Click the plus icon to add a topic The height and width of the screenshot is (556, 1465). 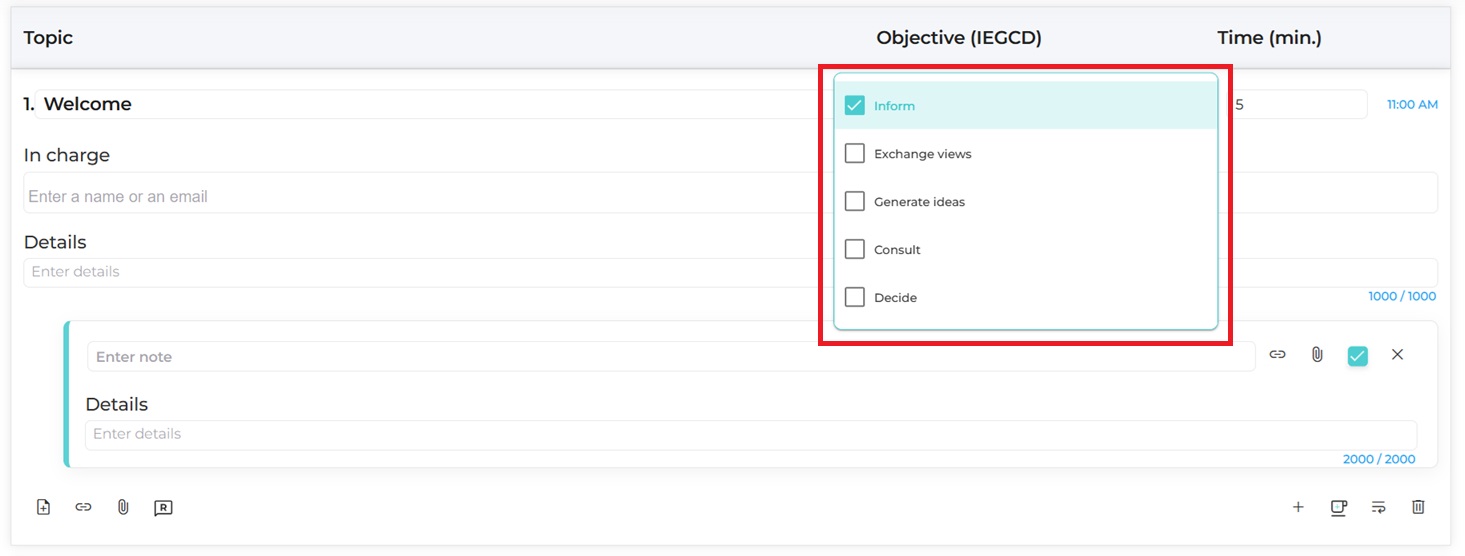1298,507
